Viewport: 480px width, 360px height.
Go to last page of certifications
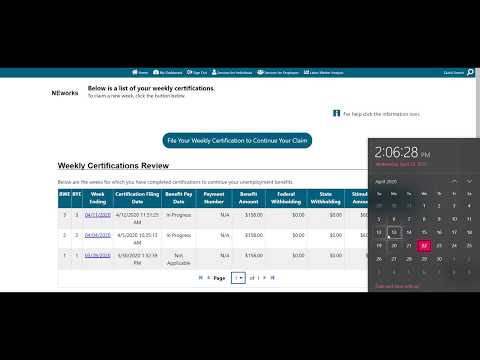pyautogui.click(x=272, y=278)
